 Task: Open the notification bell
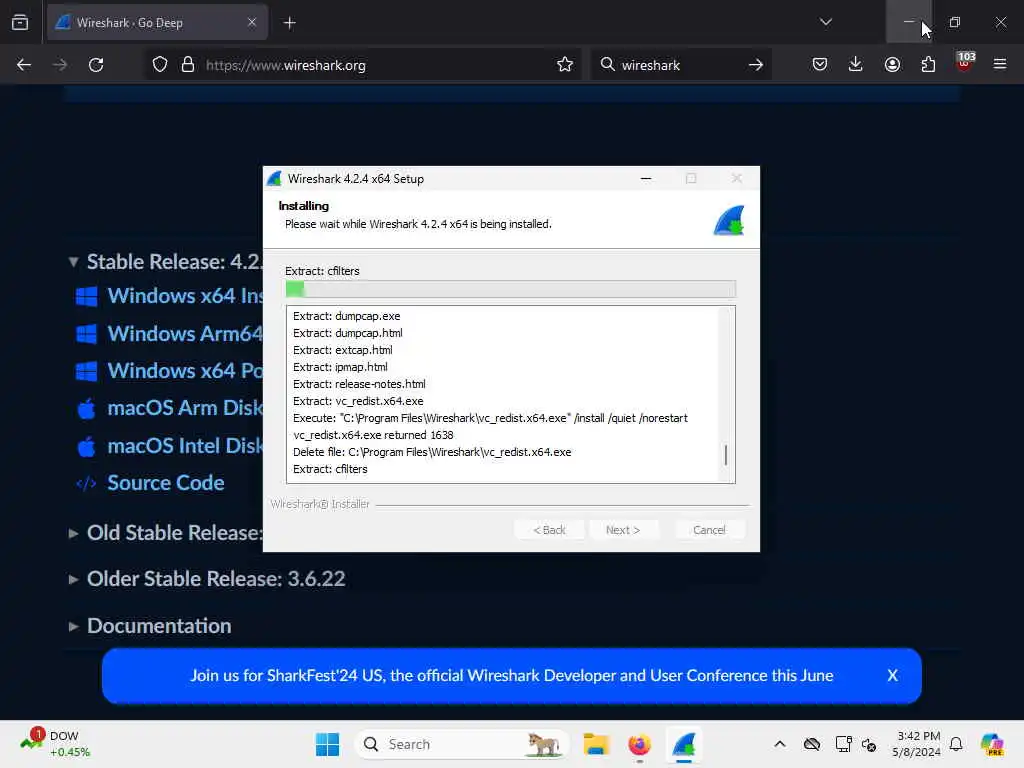click(956, 744)
